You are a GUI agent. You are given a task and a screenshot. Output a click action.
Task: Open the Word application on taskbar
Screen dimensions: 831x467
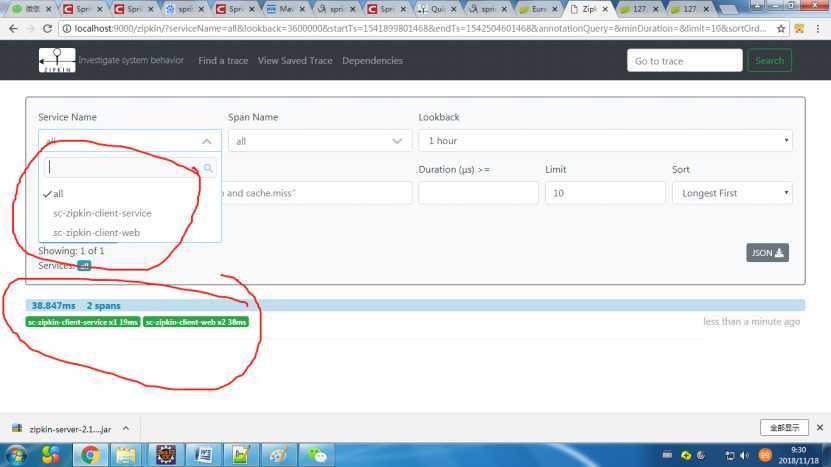pyautogui.click(x=203, y=455)
